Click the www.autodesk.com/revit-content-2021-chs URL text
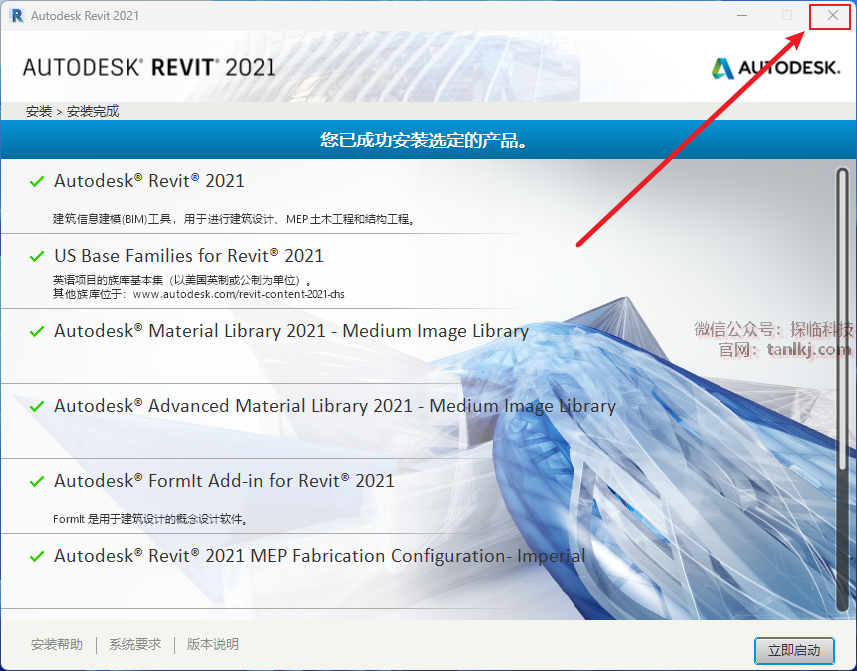857x671 pixels. tap(239, 294)
